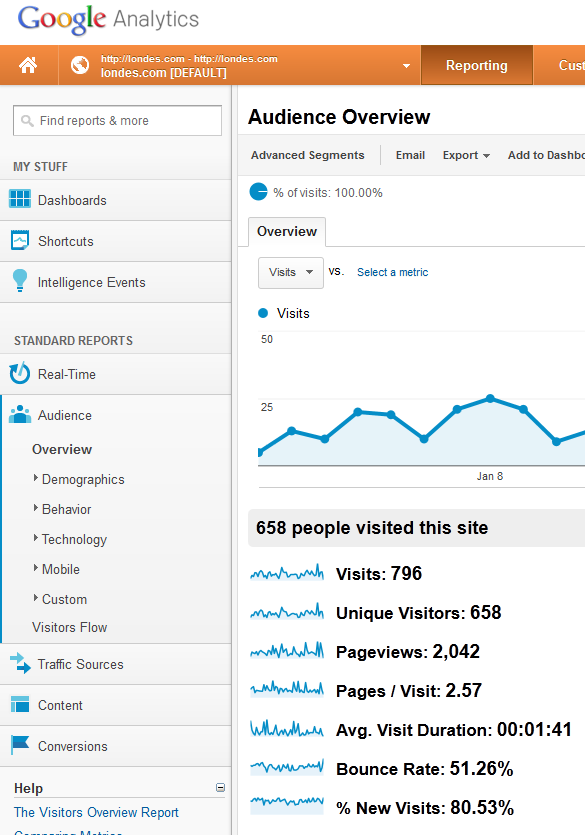Click the Real-Time clock icon
This screenshot has height=835, width=585.
pos(20,373)
